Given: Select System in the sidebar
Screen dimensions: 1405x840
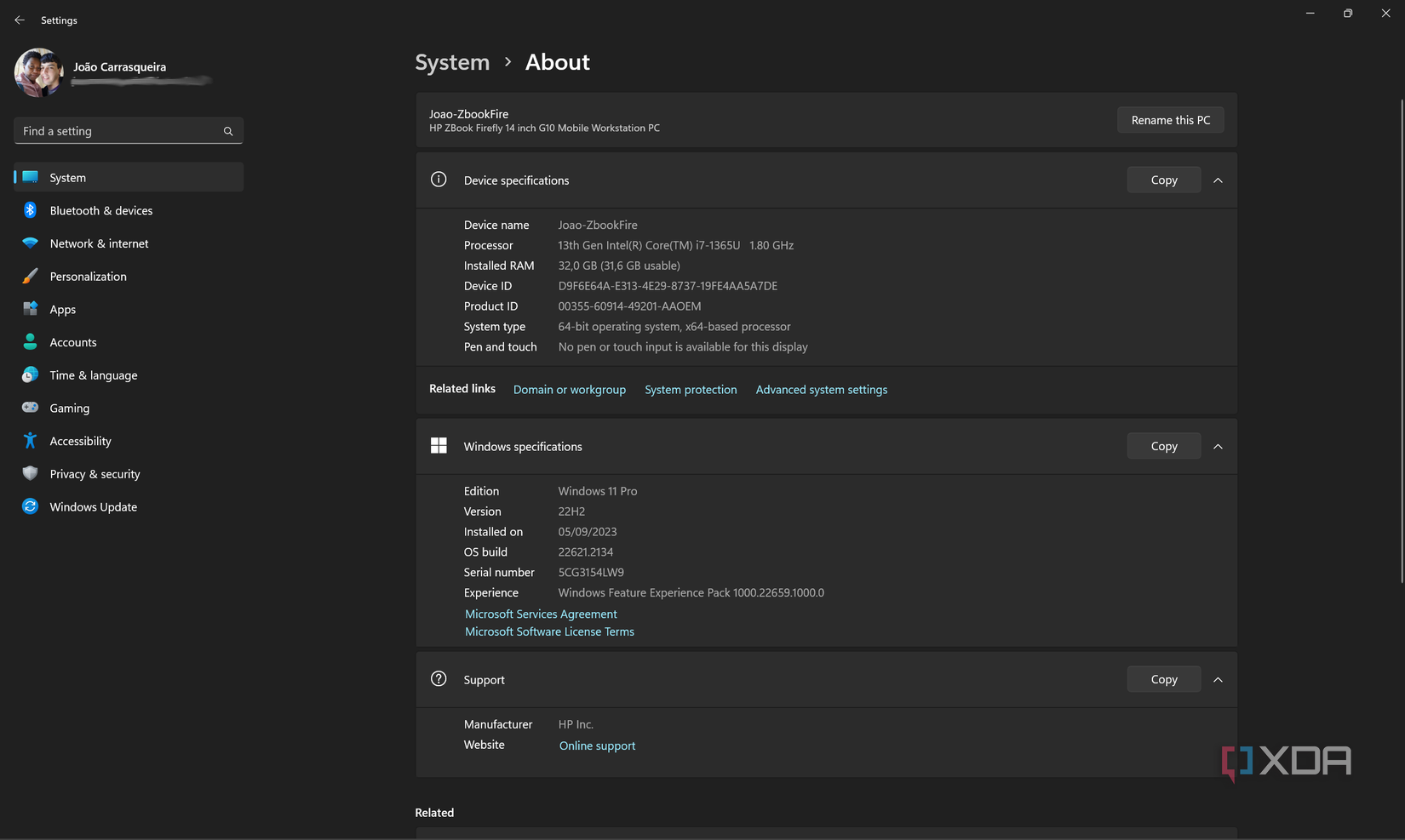Looking at the screenshot, I should click(66, 177).
